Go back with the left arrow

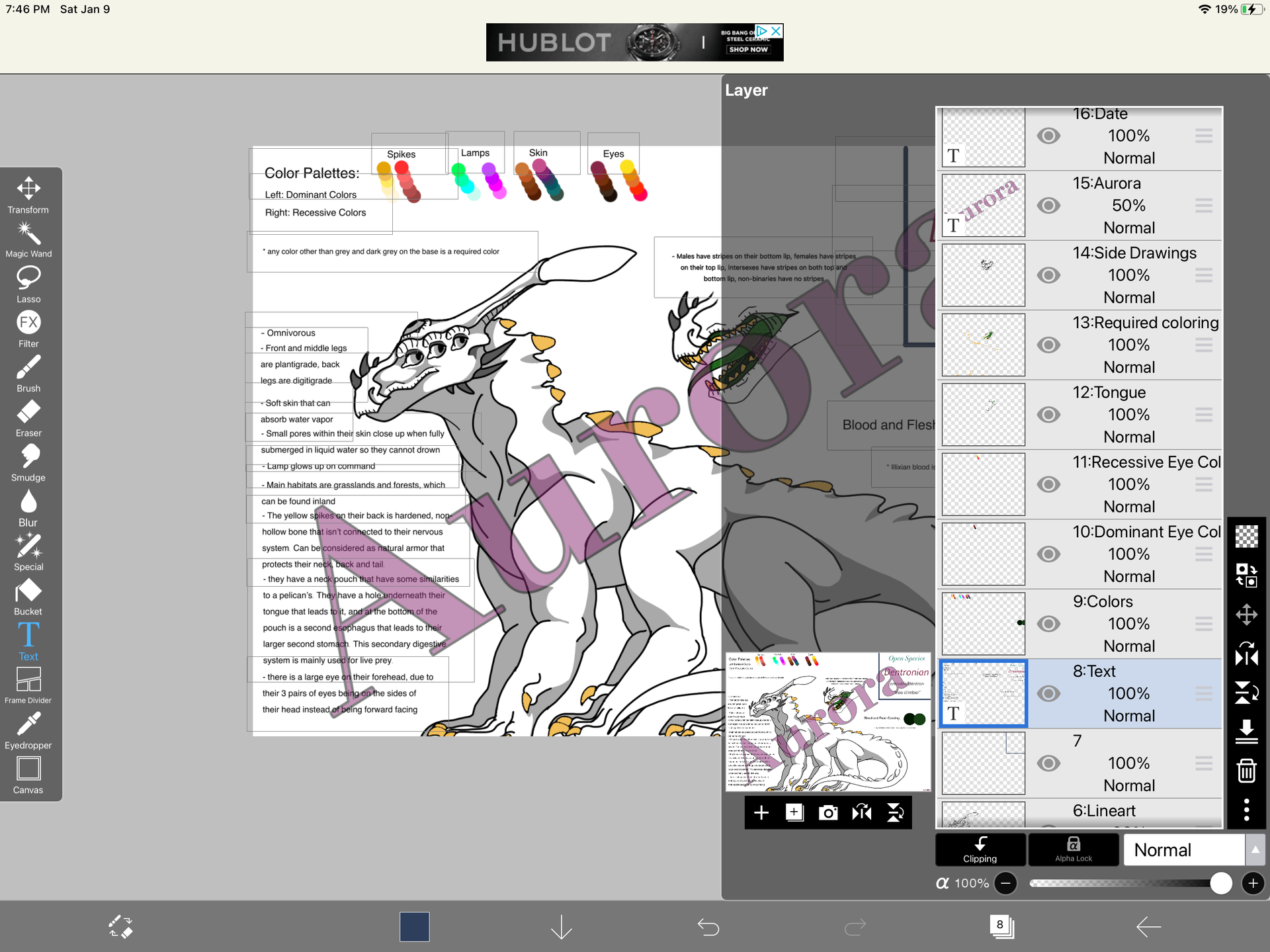pos(1148,927)
